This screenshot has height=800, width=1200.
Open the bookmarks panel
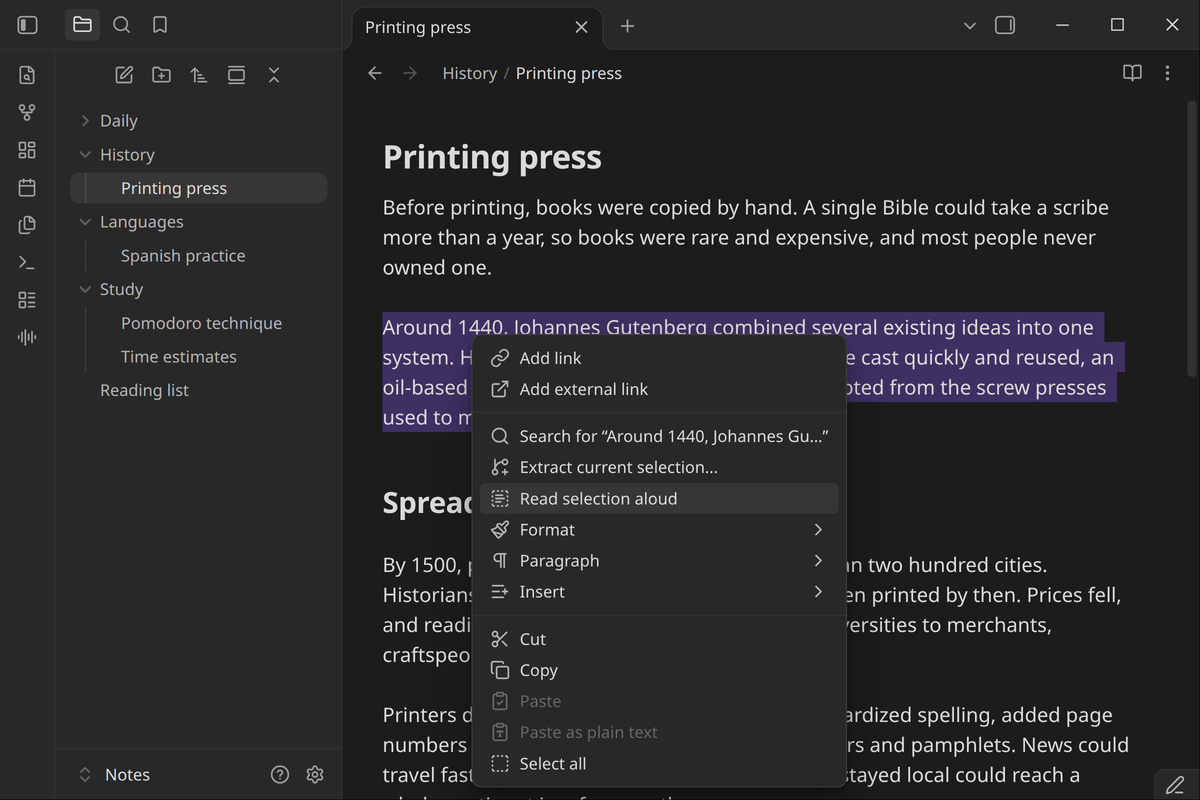tap(160, 25)
